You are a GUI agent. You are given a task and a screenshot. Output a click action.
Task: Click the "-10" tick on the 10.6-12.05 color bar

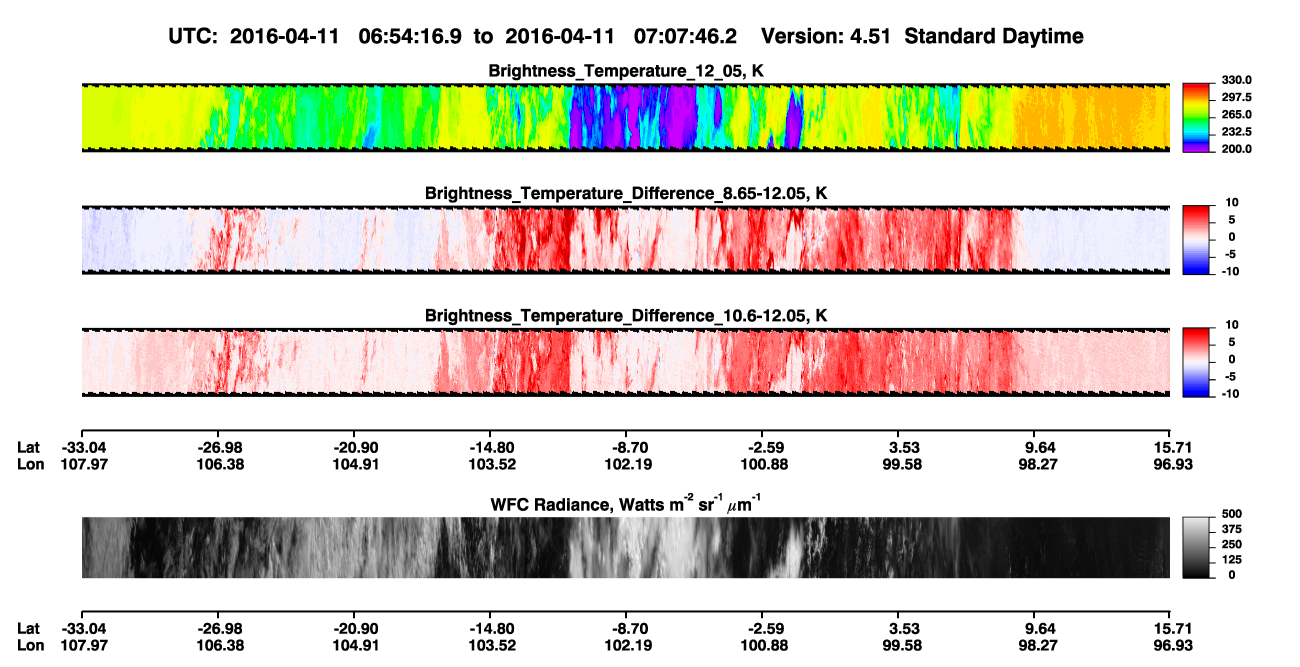[x=1230, y=394]
